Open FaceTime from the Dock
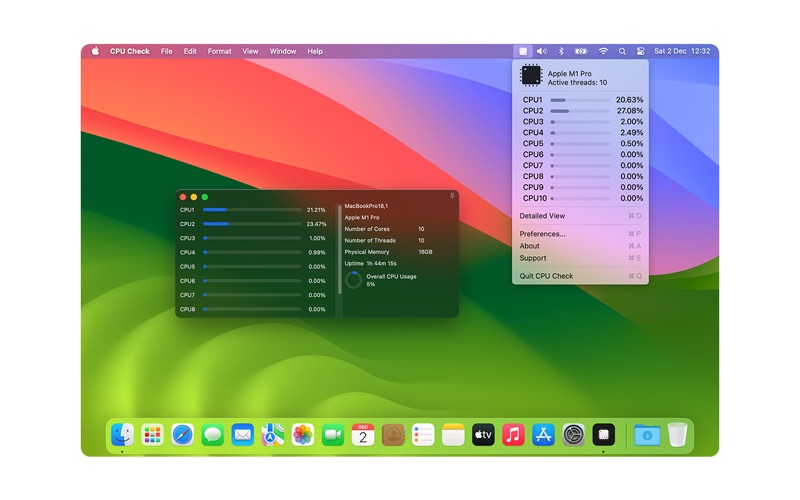 (333, 435)
